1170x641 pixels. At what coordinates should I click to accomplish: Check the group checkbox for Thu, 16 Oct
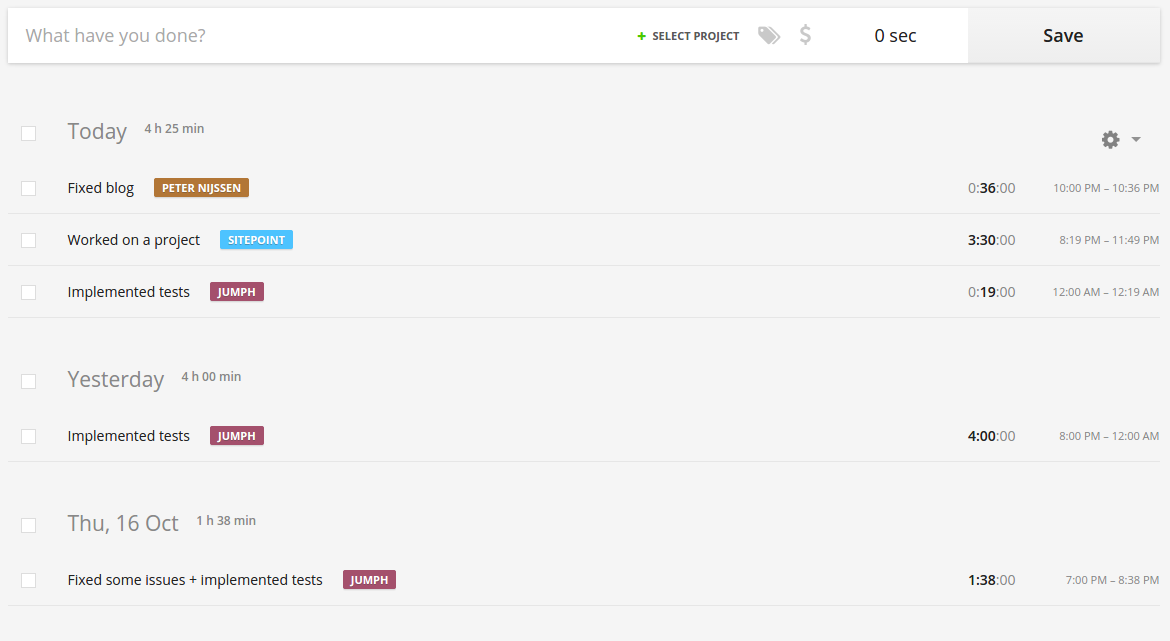(x=29, y=525)
